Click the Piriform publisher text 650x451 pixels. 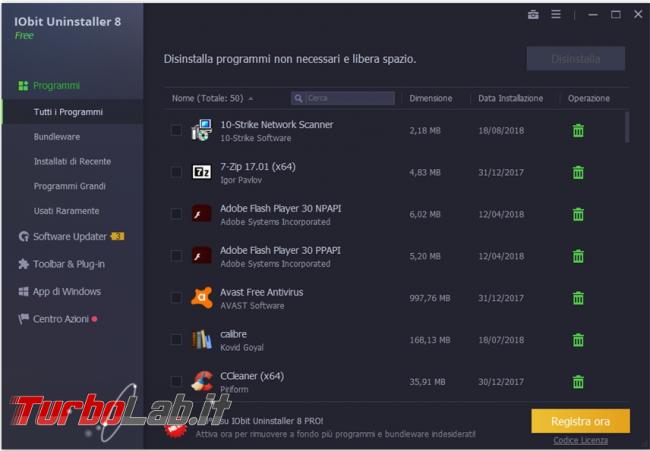(x=234, y=389)
